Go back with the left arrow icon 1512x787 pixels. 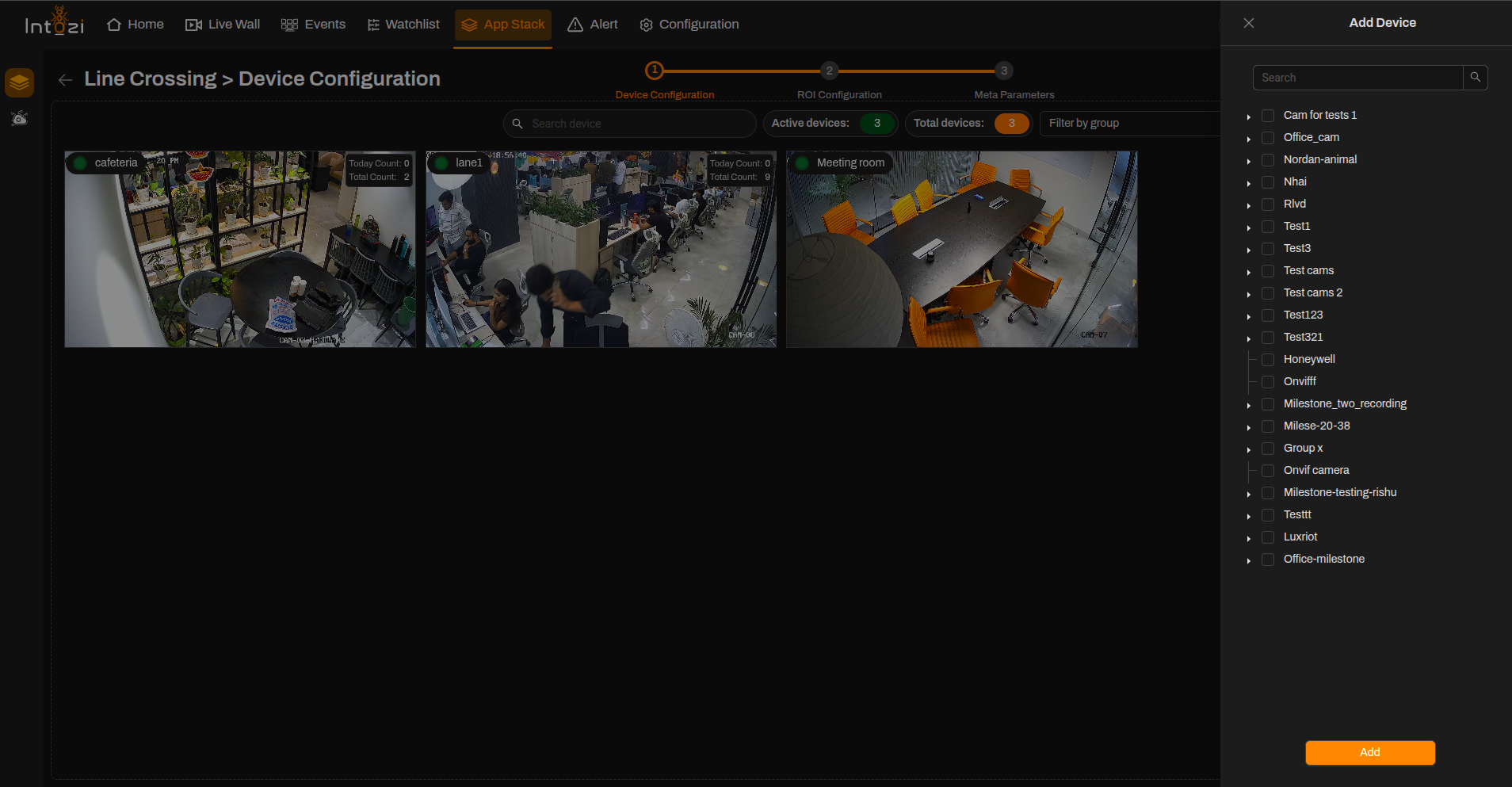click(x=65, y=80)
